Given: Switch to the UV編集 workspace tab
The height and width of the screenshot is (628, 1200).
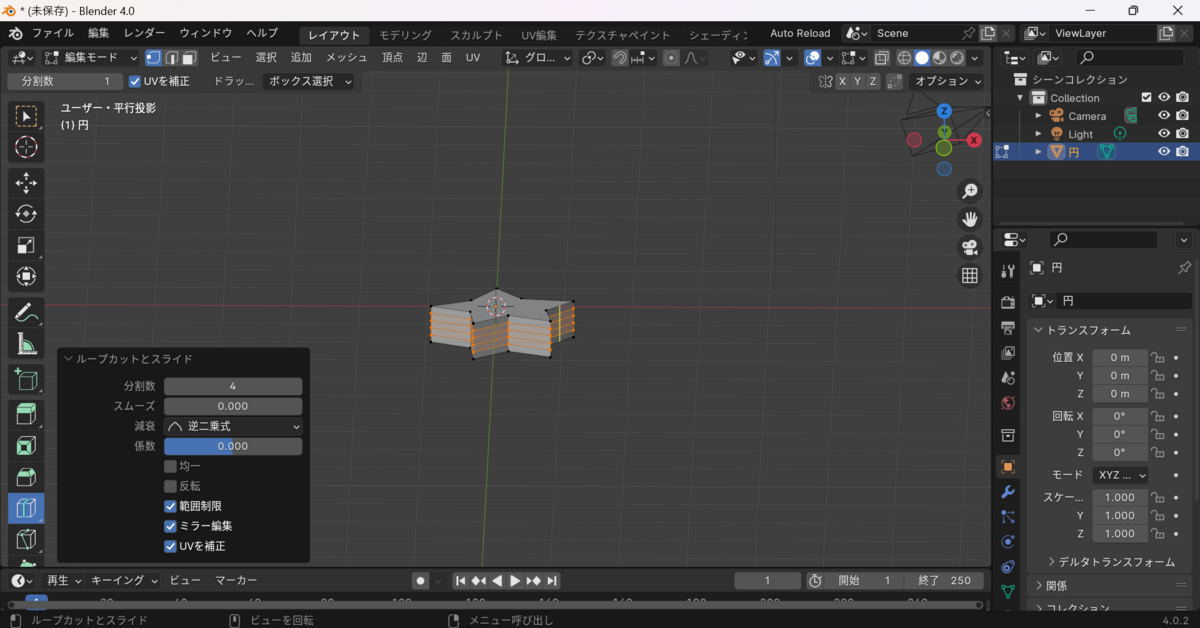Looking at the screenshot, I should [538, 35].
